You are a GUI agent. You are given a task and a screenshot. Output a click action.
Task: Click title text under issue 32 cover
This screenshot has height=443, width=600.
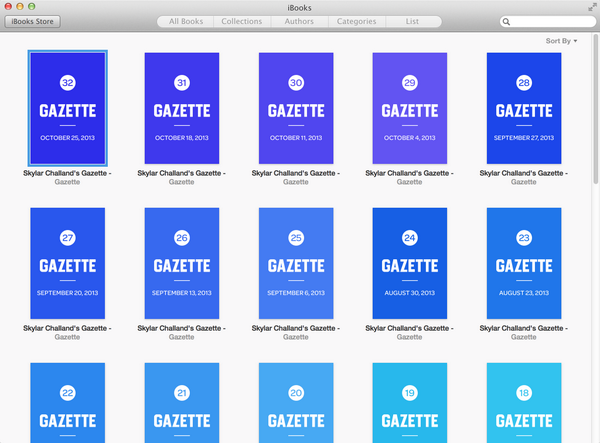(x=67, y=173)
